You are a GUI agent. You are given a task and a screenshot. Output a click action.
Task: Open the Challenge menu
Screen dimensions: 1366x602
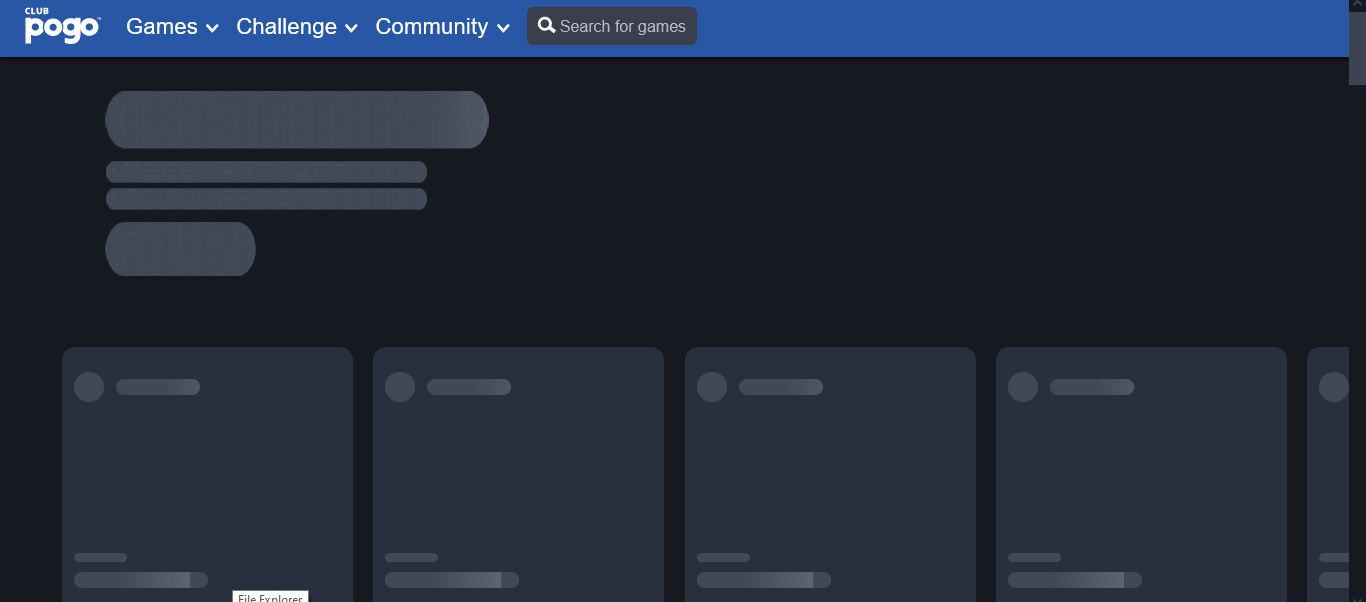(x=286, y=27)
